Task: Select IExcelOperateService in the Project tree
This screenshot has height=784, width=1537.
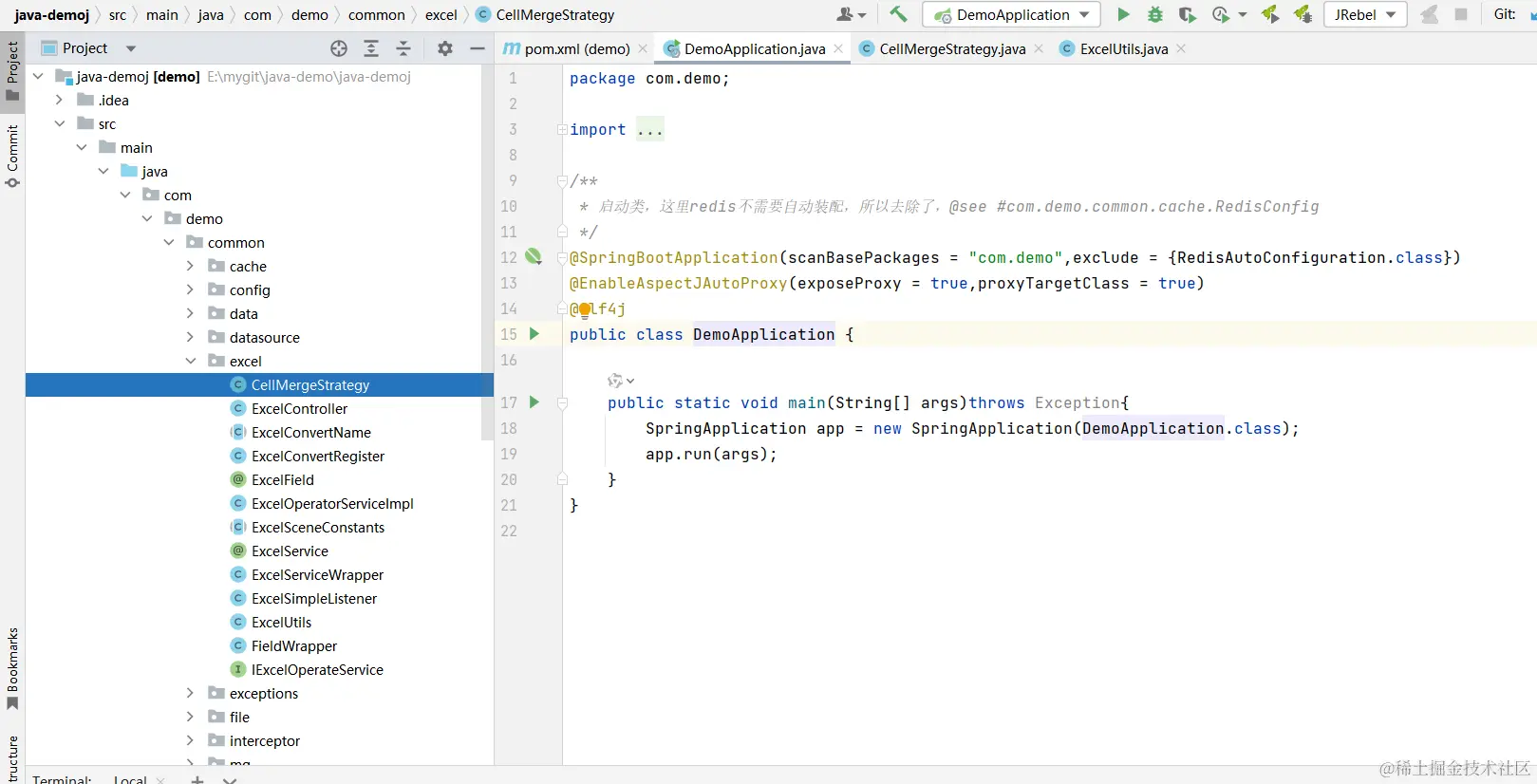Action: point(317,669)
